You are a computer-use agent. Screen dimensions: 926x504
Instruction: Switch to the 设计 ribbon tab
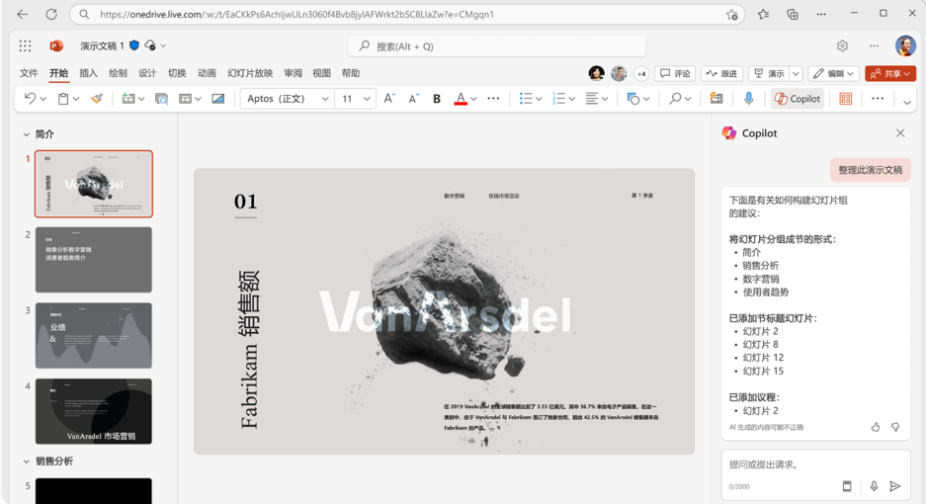(147, 73)
